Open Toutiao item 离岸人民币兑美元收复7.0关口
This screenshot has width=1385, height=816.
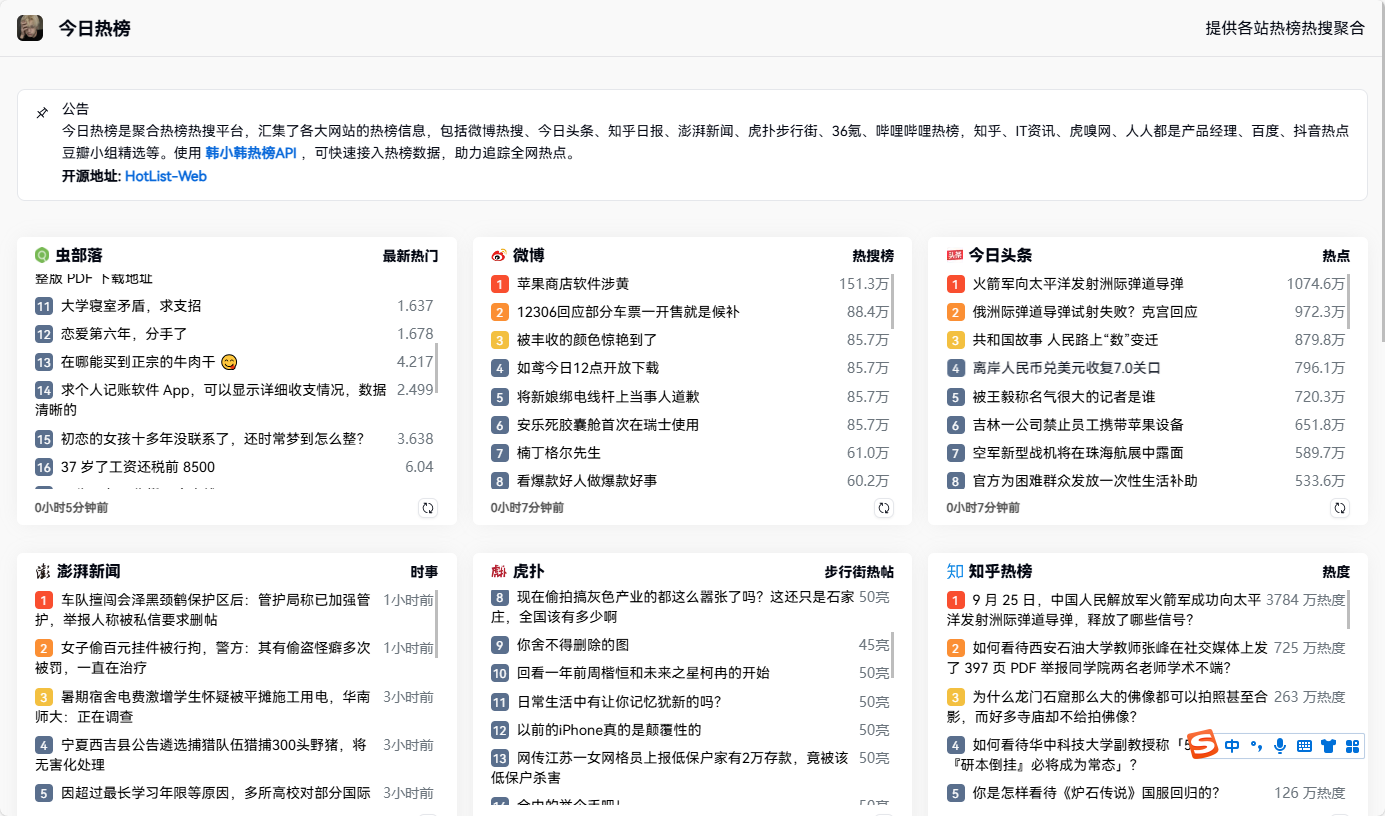tap(1067, 368)
